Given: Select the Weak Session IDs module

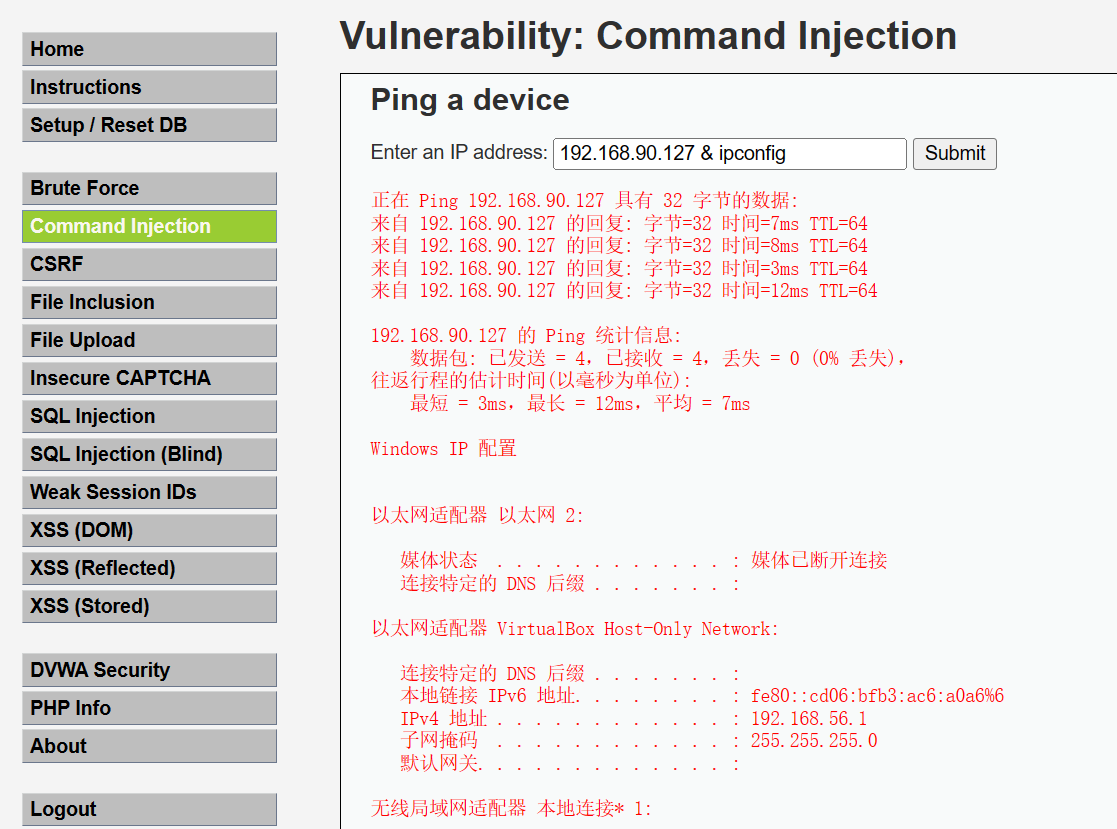Looking at the screenshot, I should pos(149,492).
